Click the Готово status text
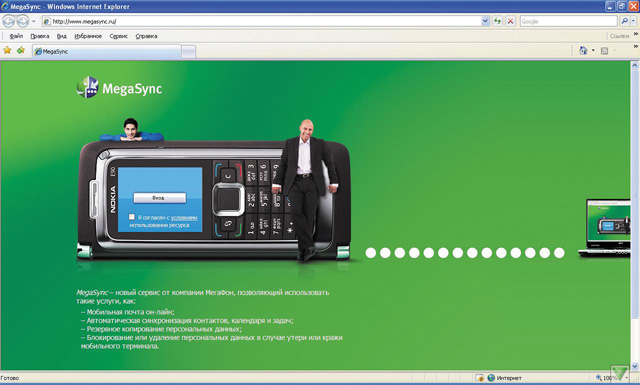The image size is (640, 385). click(x=10, y=378)
